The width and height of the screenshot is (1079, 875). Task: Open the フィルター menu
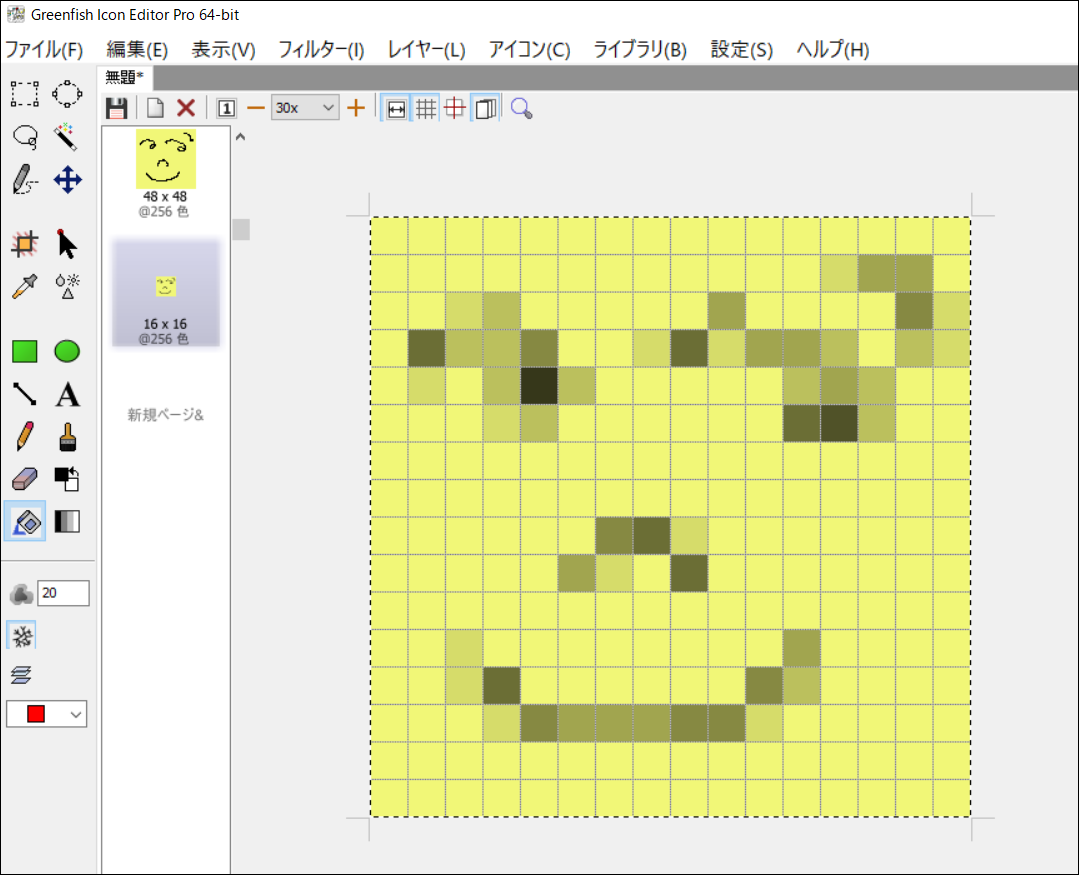click(x=321, y=48)
